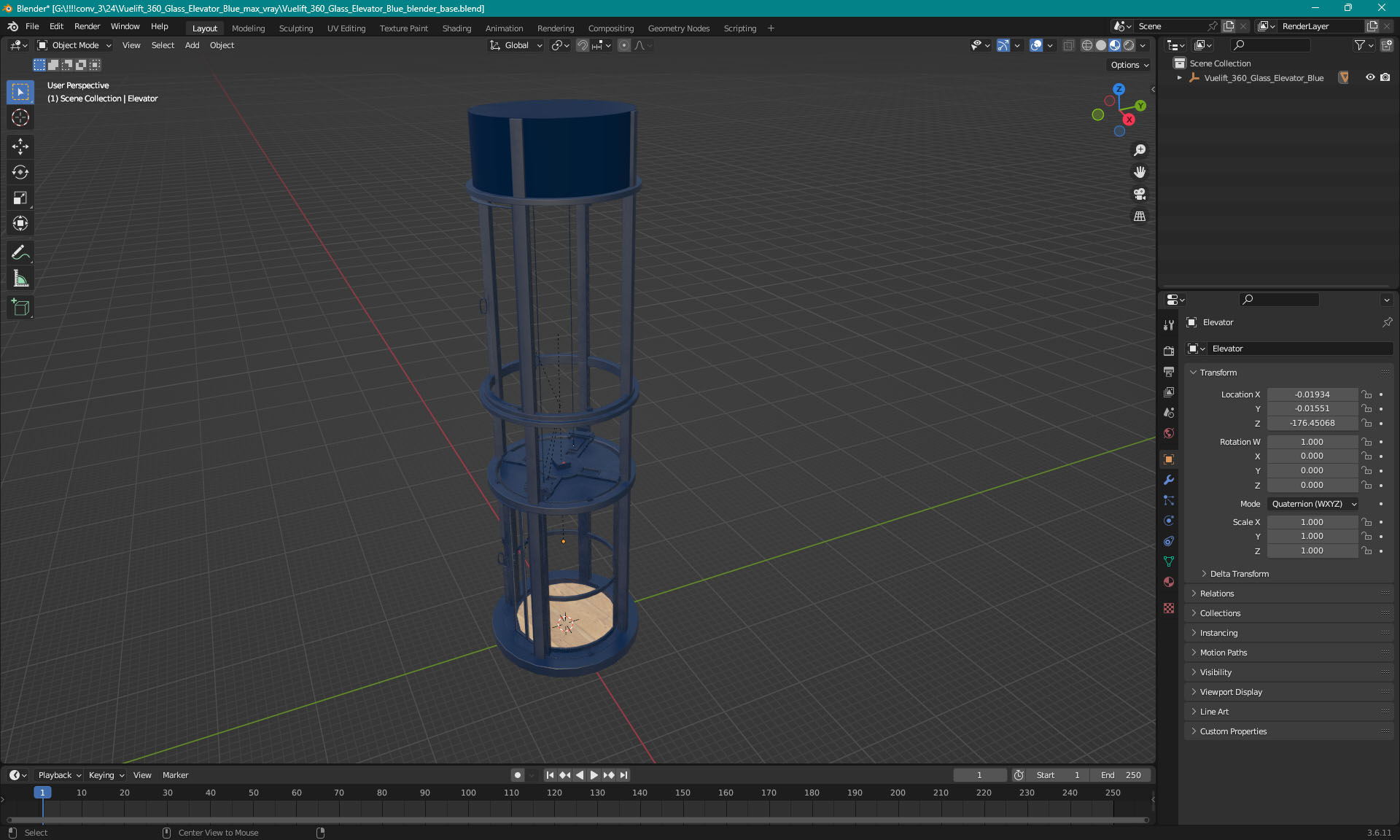Open the Particles properties tab
The width and height of the screenshot is (1400, 840).
1169,500
